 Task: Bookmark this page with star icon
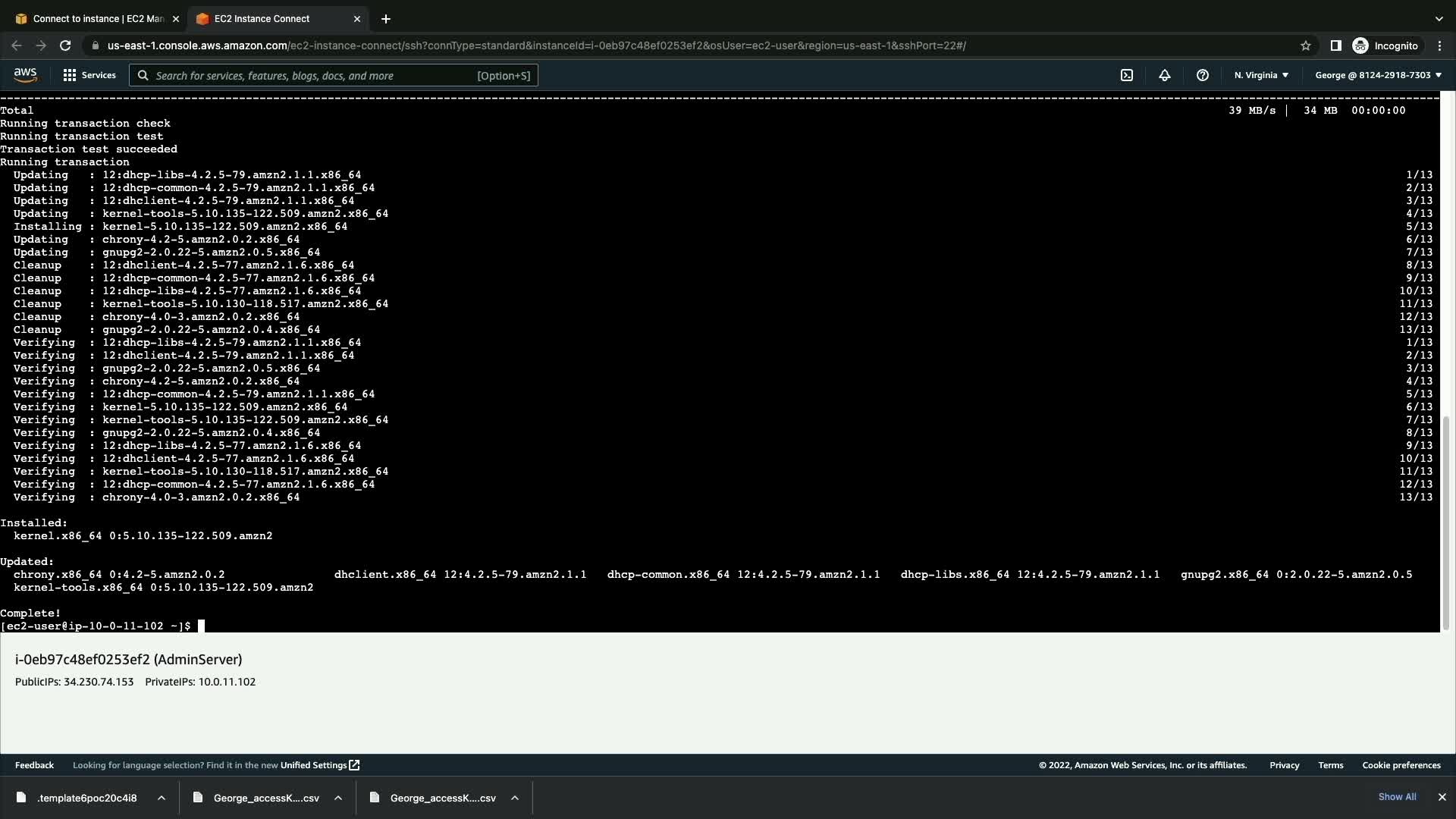(x=1306, y=45)
